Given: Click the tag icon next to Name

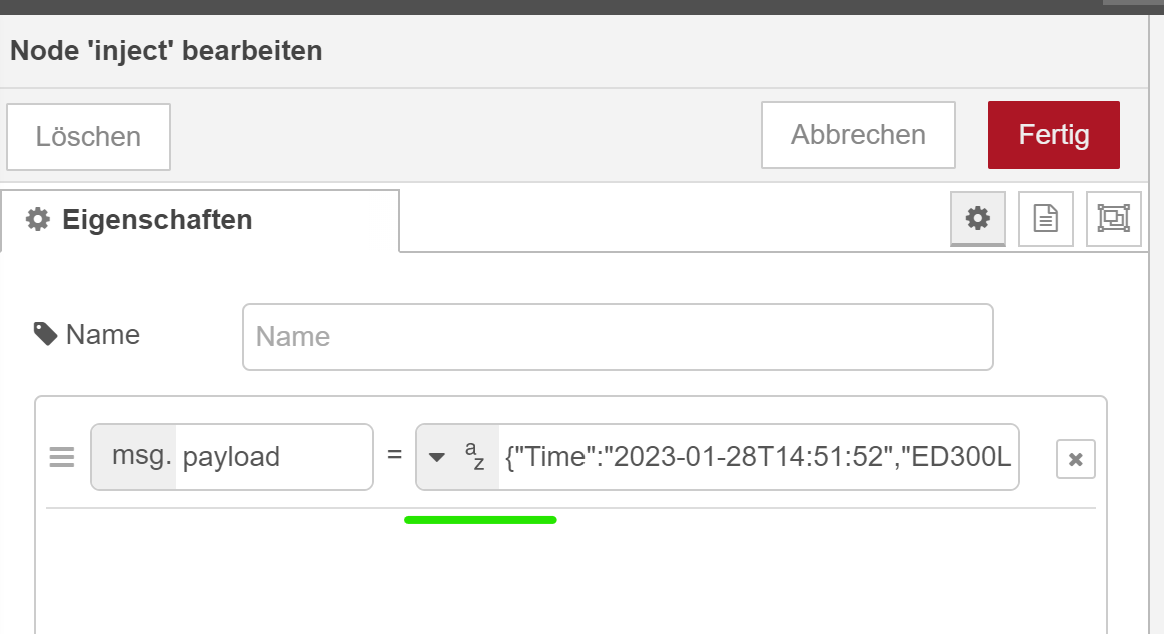Looking at the screenshot, I should (45, 334).
